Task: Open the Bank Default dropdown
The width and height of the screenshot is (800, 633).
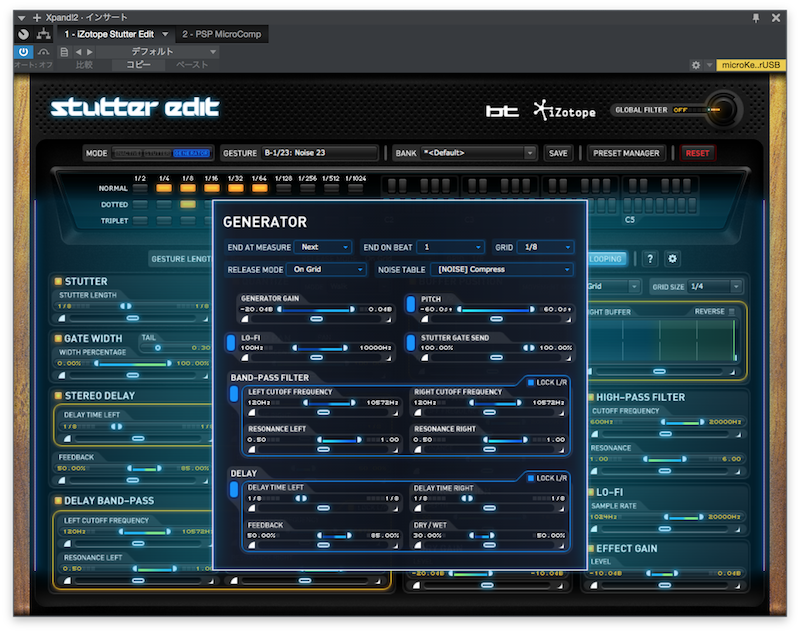Action: (x=479, y=153)
